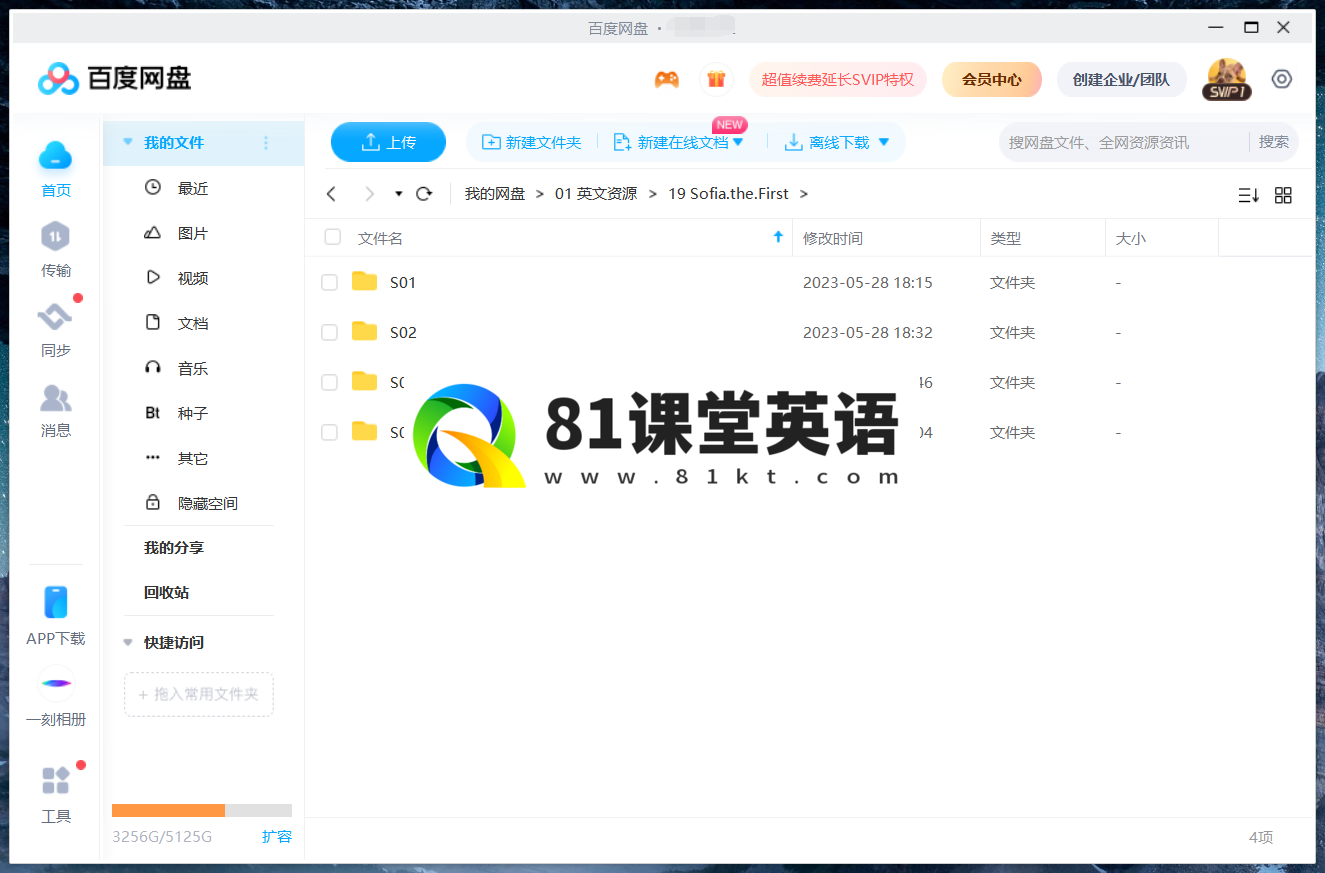Open 离线下载 dropdown arrow
Image resolution: width=1325 pixels, height=873 pixels.
884,142
